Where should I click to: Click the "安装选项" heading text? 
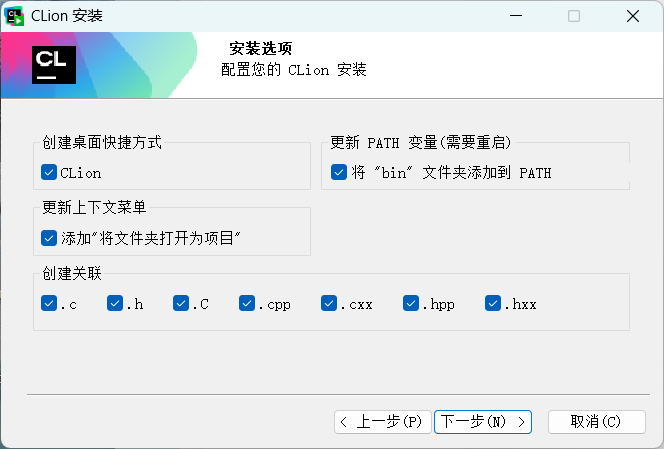click(x=261, y=48)
